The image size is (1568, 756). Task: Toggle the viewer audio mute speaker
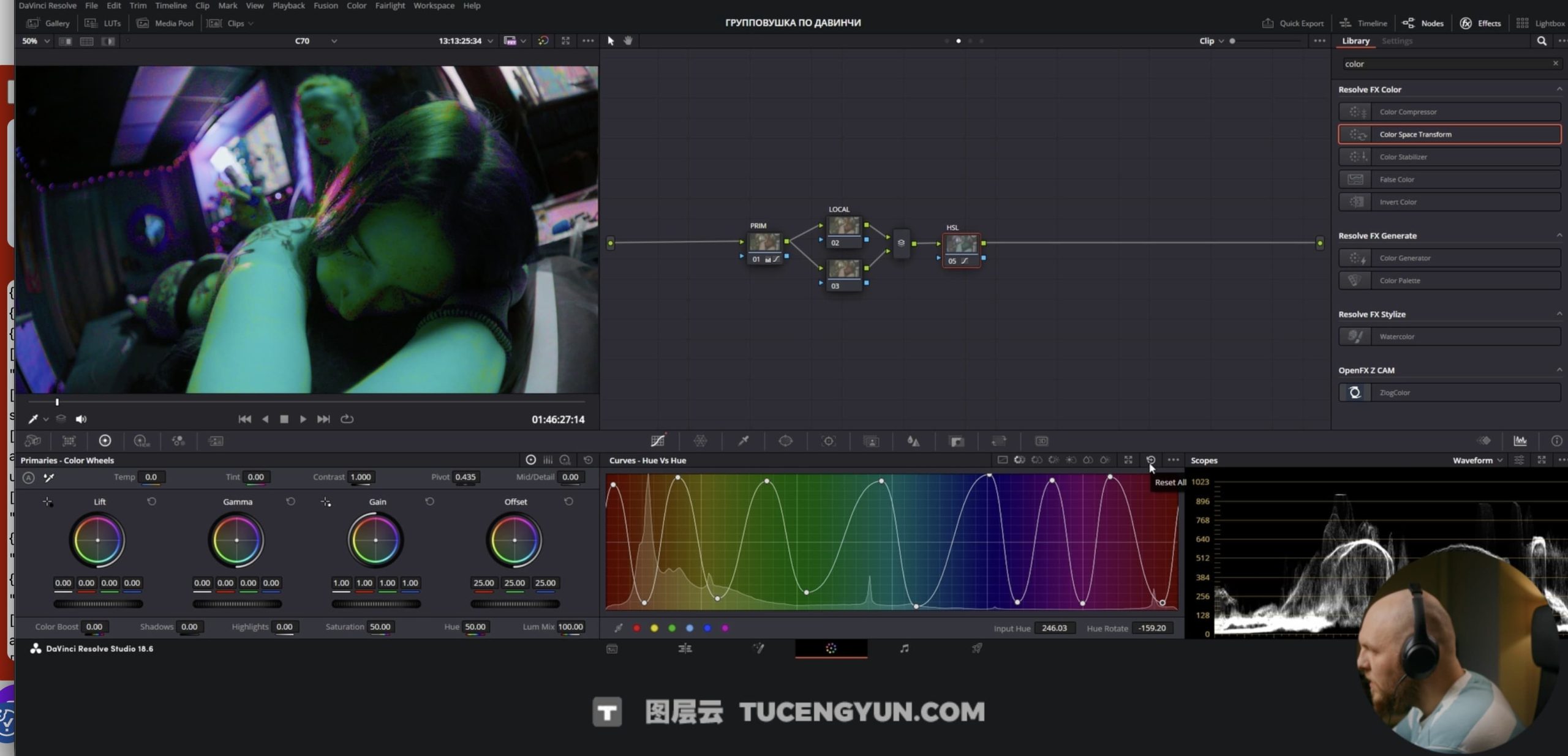click(81, 419)
